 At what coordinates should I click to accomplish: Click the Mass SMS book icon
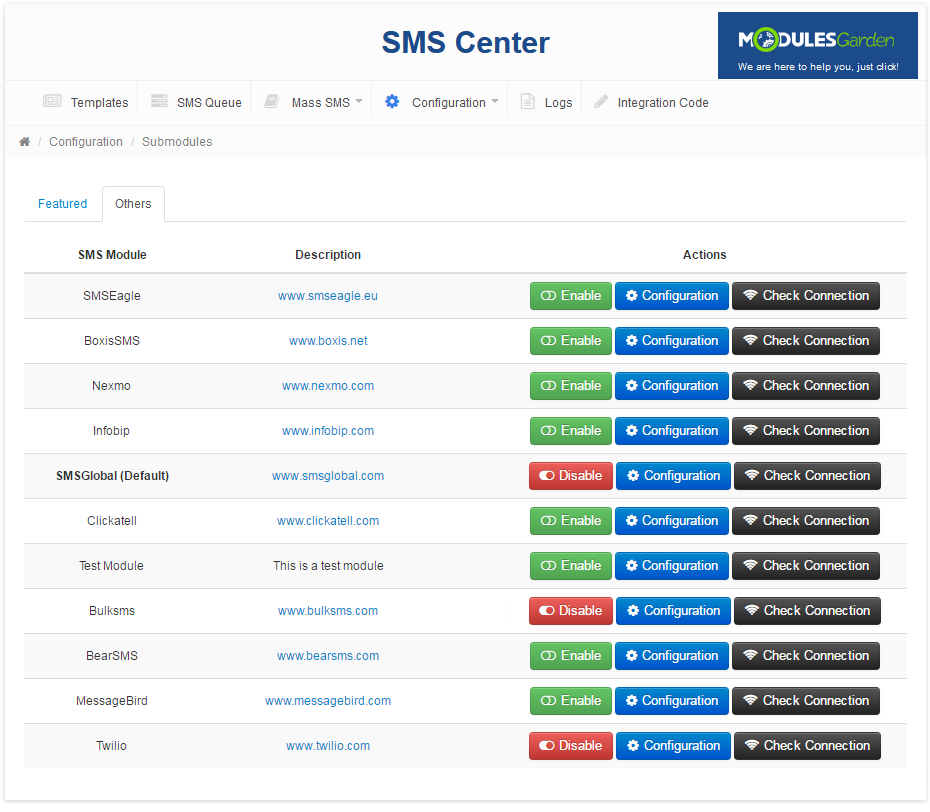click(272, 101)
